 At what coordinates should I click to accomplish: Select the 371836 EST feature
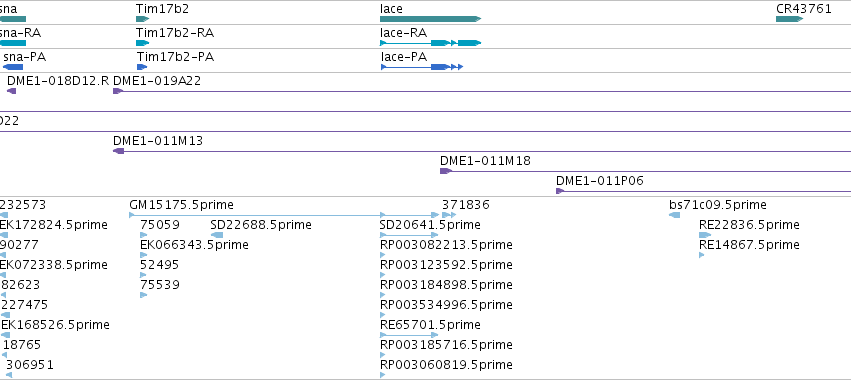point(449,215)
